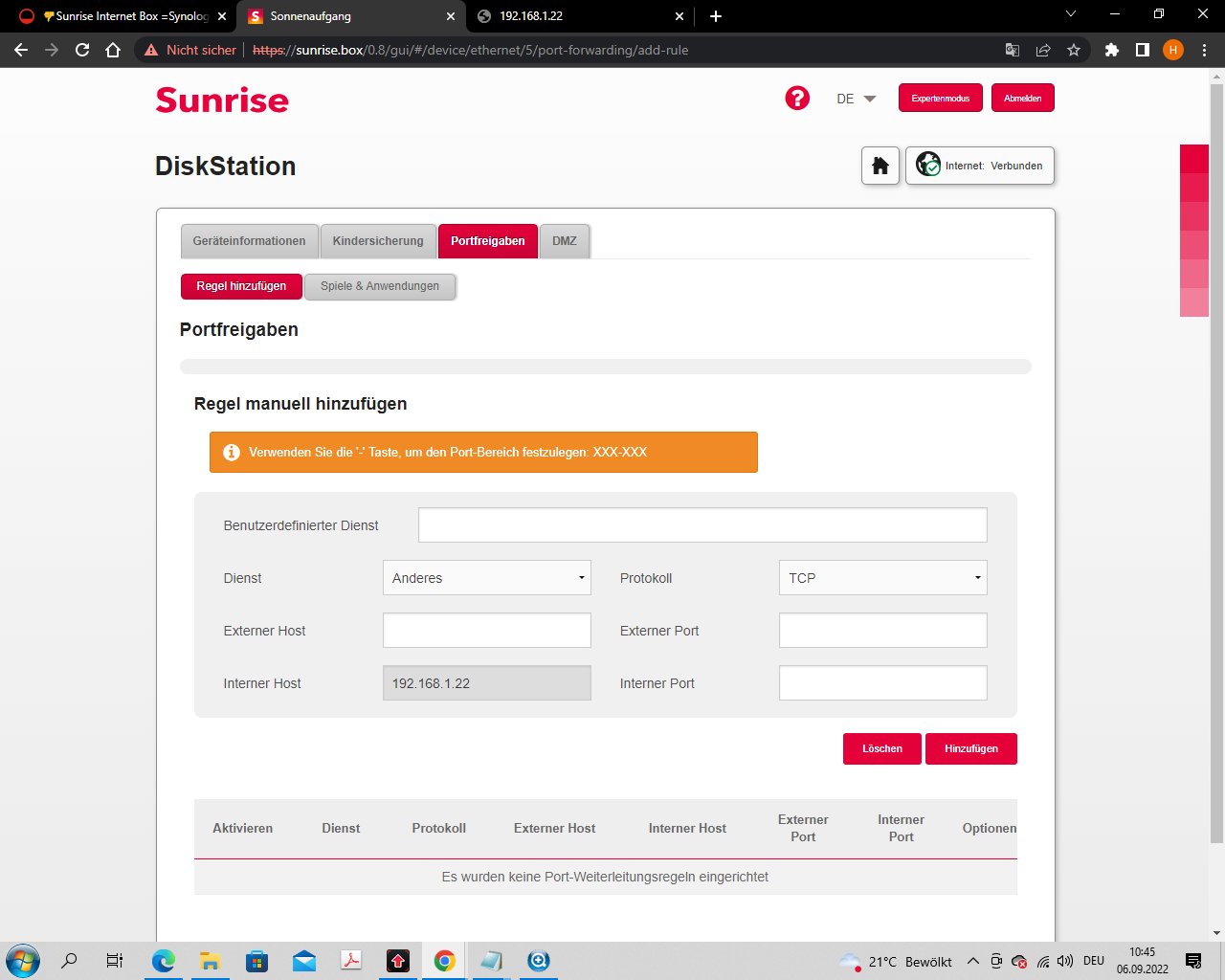Click the DEU keyboard language indicator
This screenshot has height=980, width=1225.
(1094, 961)
